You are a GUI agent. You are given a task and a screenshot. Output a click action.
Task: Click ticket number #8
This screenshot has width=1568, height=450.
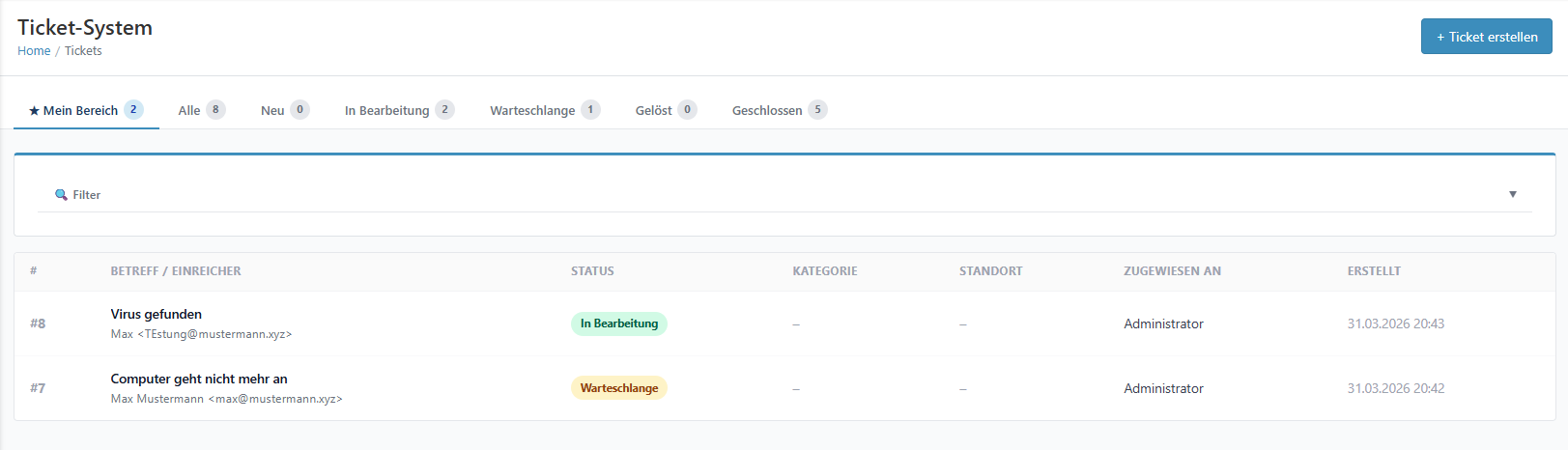click(38, 323)
